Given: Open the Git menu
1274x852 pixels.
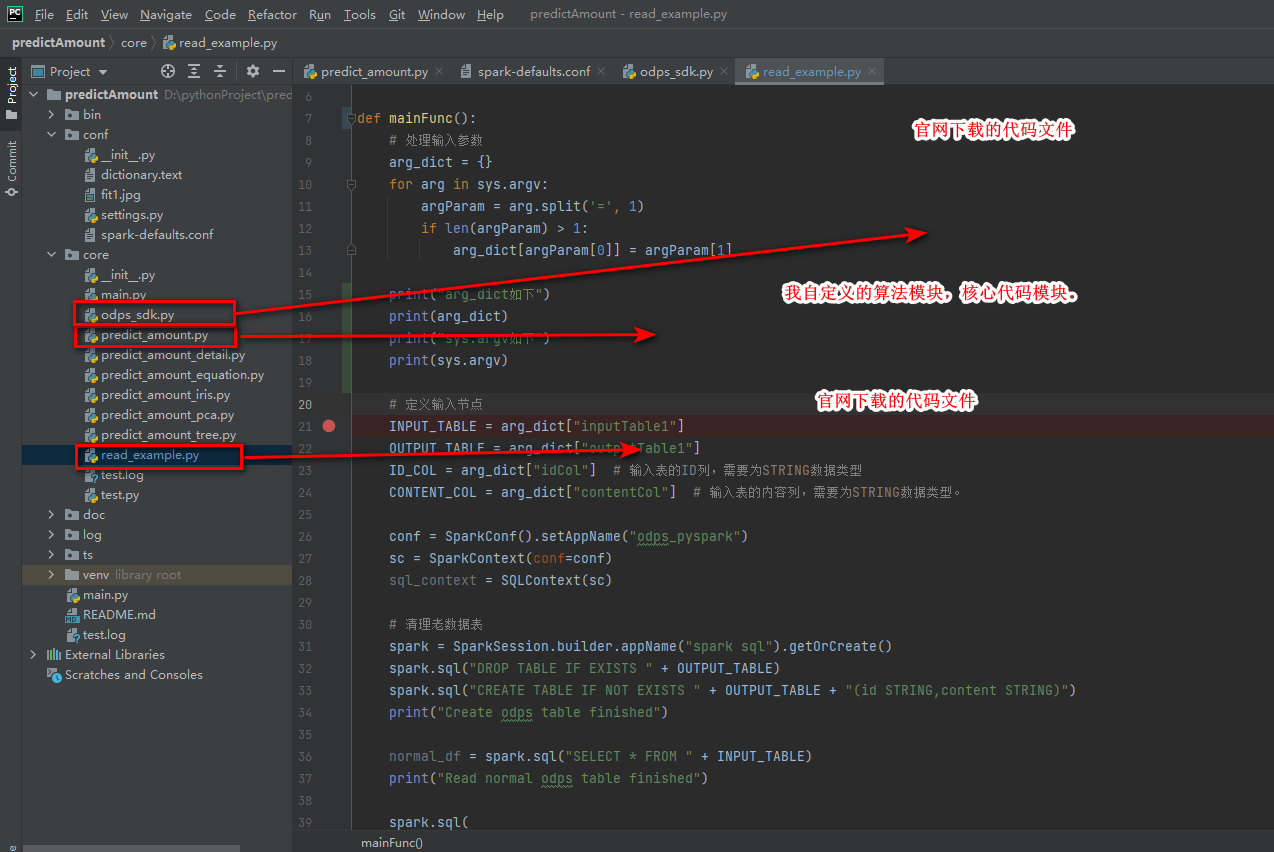Looking at the screenshot, I should point(397,15).
